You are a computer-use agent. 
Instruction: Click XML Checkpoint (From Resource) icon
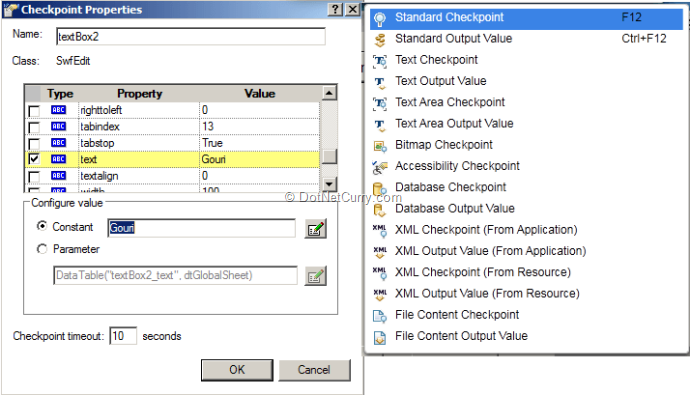379,273
